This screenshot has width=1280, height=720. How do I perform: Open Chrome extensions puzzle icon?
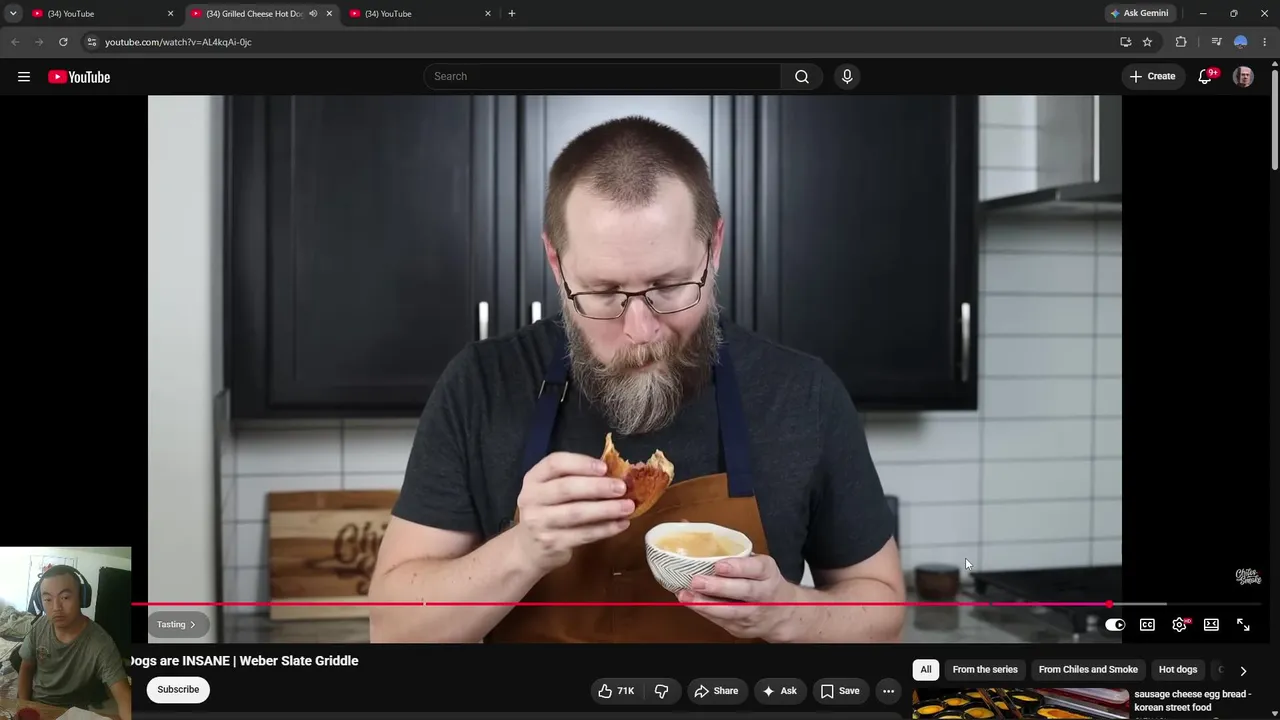click(x=1181, y=42)
